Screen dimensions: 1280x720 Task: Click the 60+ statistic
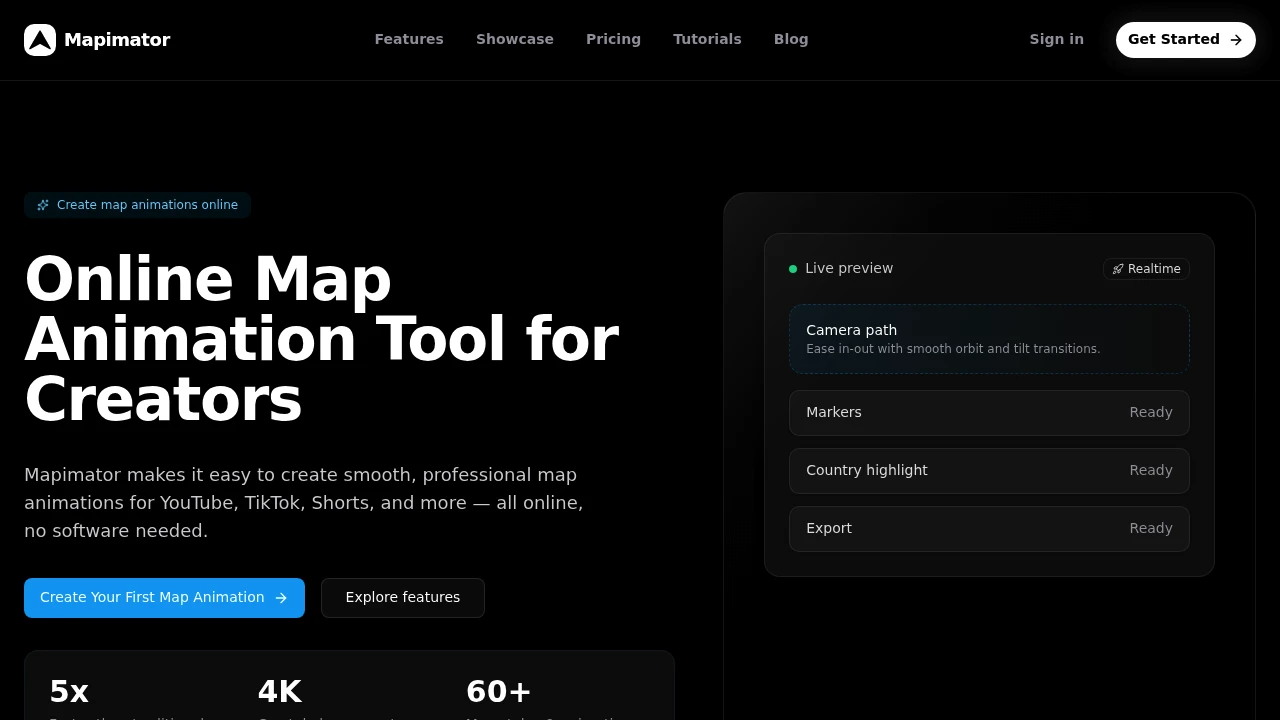(499, 692)
